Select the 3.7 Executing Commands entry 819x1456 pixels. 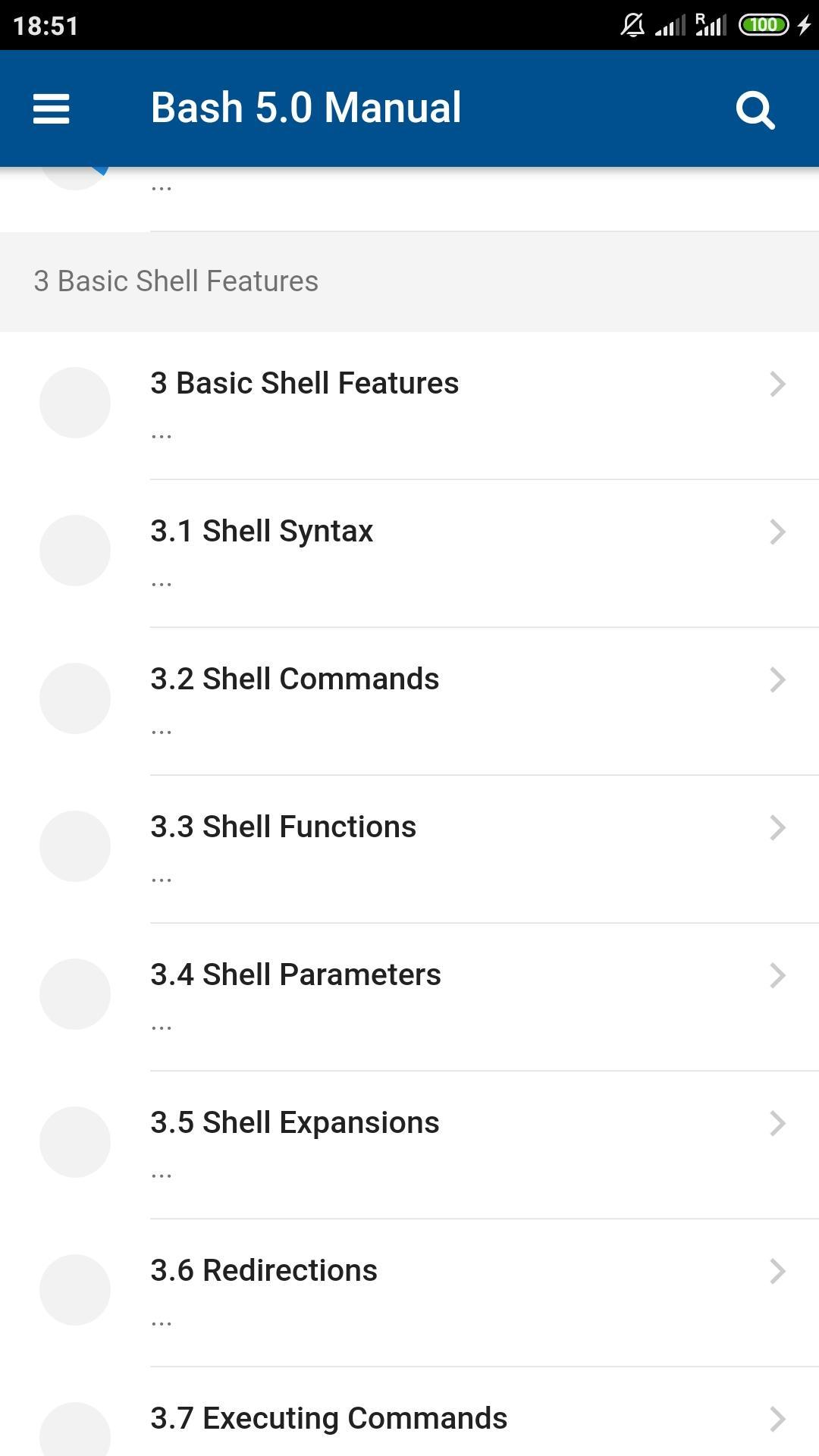click(409, 1412)
